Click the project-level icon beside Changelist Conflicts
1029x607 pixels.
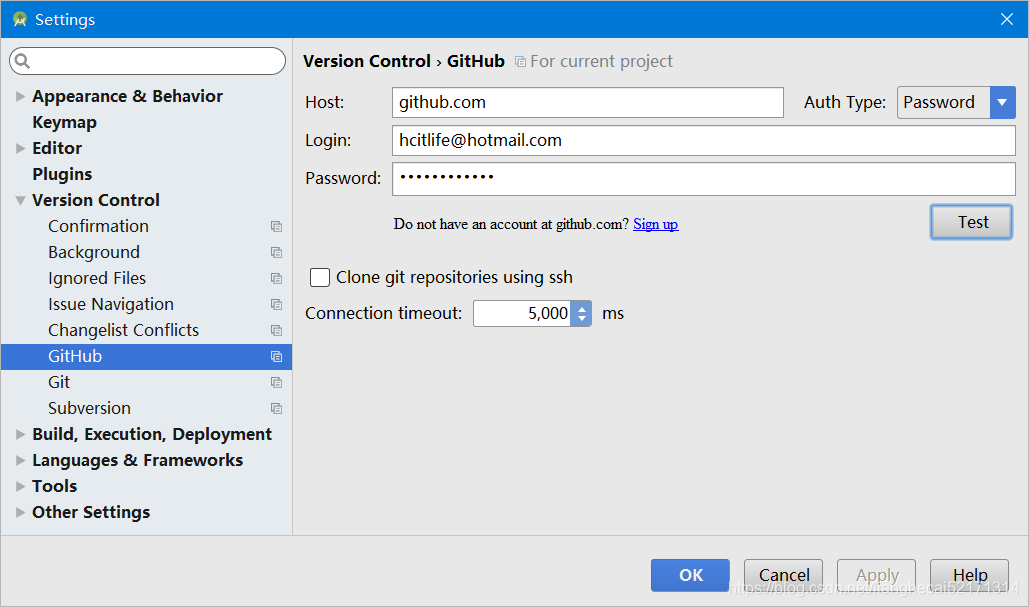click(276, 330)
